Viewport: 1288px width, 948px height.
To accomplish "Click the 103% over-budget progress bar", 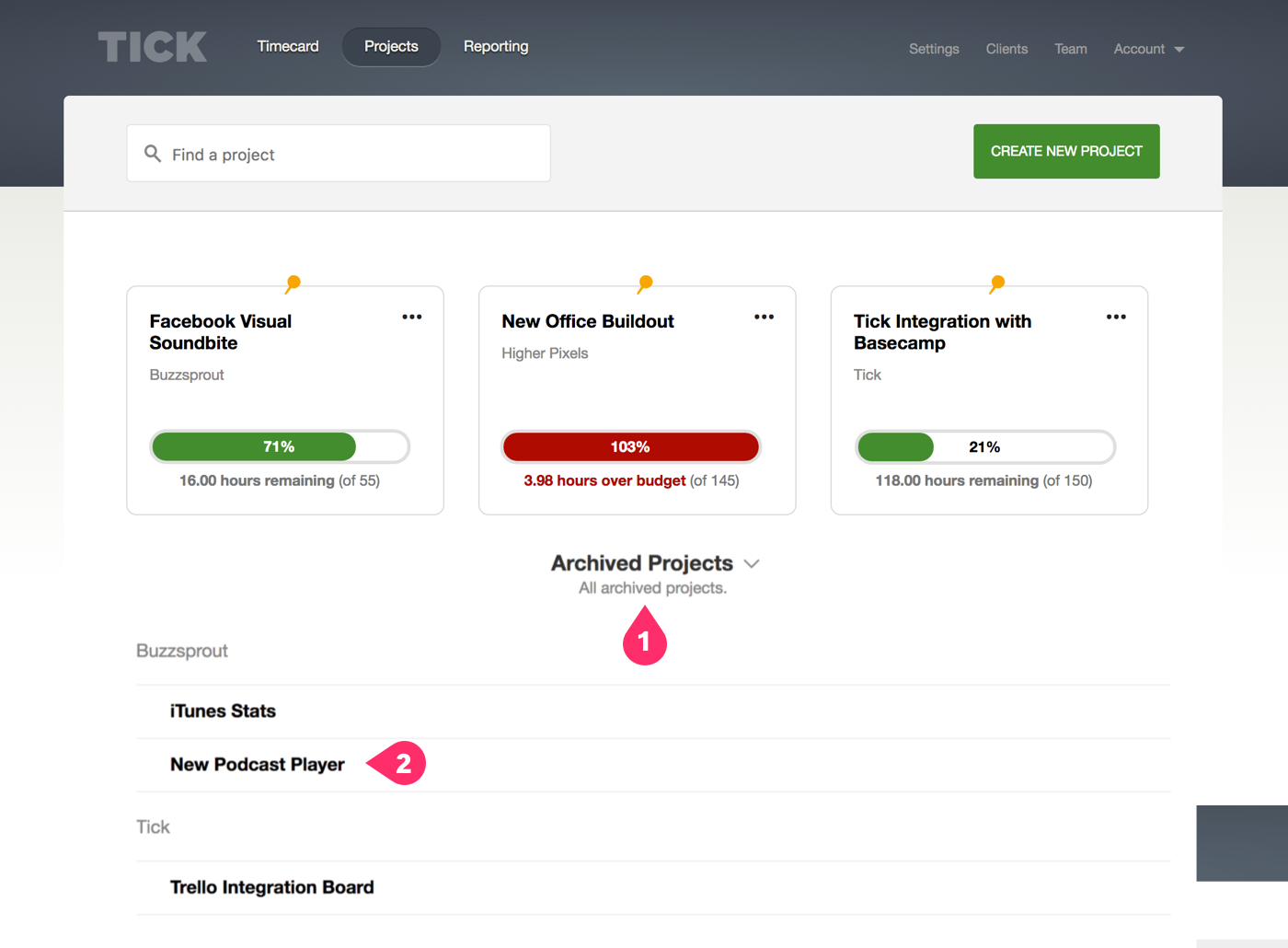I will [x=630, y=446].
